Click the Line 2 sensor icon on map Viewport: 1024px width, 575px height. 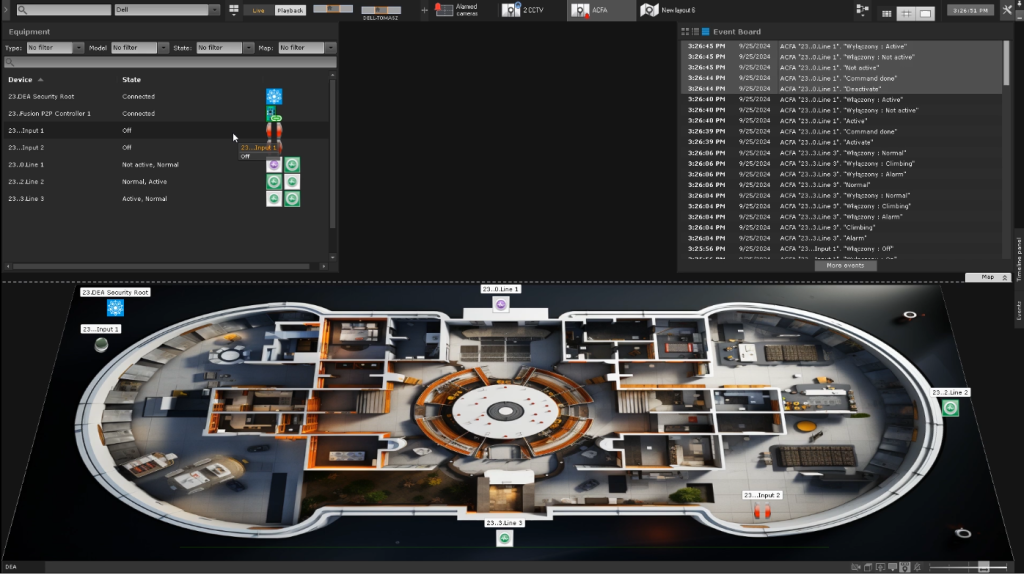pyautogui.click(x=951, y=408)
